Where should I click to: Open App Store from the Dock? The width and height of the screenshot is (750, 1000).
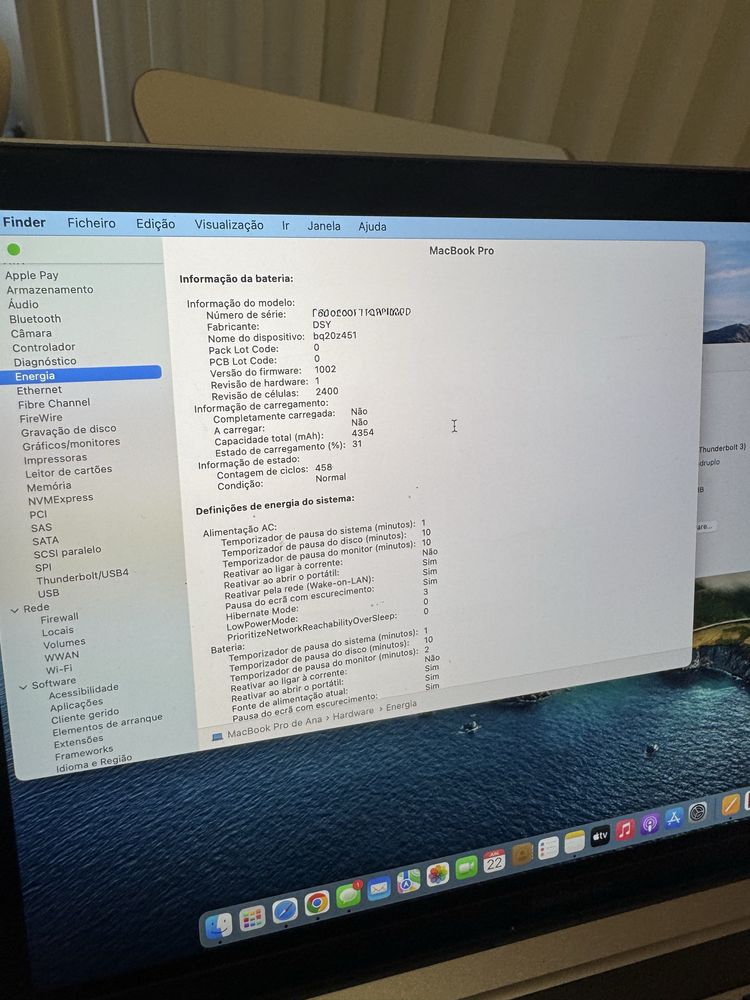[x=673, y=818]
